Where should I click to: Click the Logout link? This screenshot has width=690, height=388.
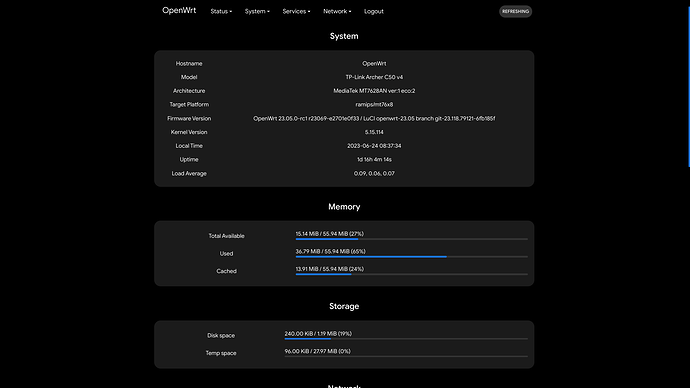tap(374, 11)
